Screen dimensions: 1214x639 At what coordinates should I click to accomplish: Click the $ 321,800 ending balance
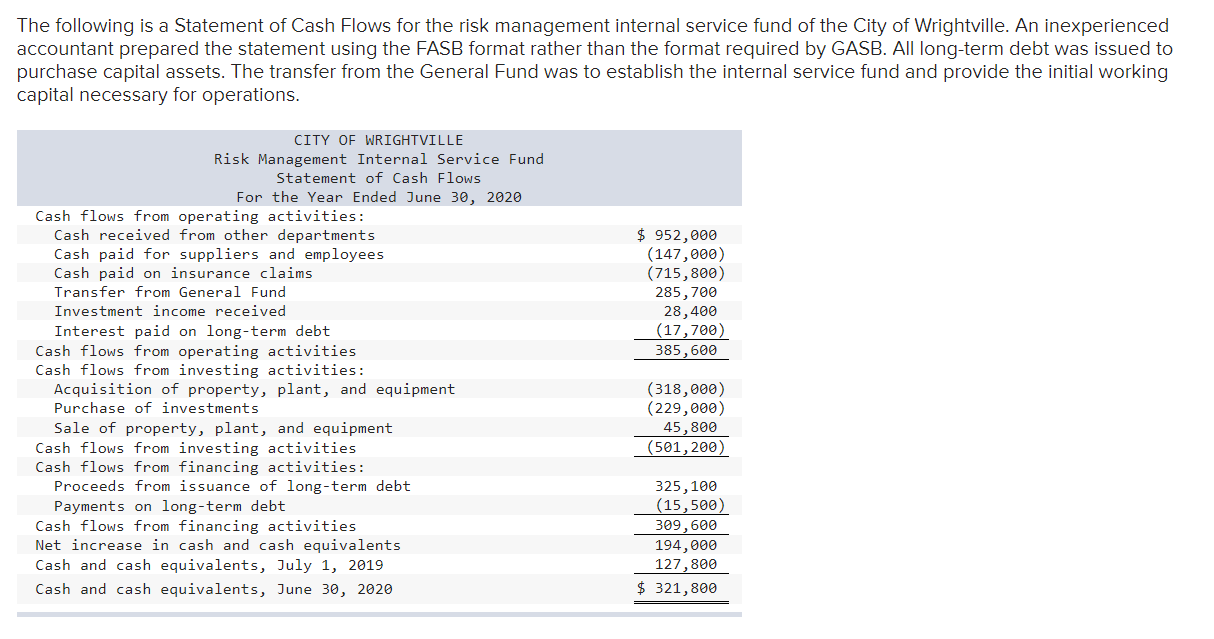click(x=677, y=588)
